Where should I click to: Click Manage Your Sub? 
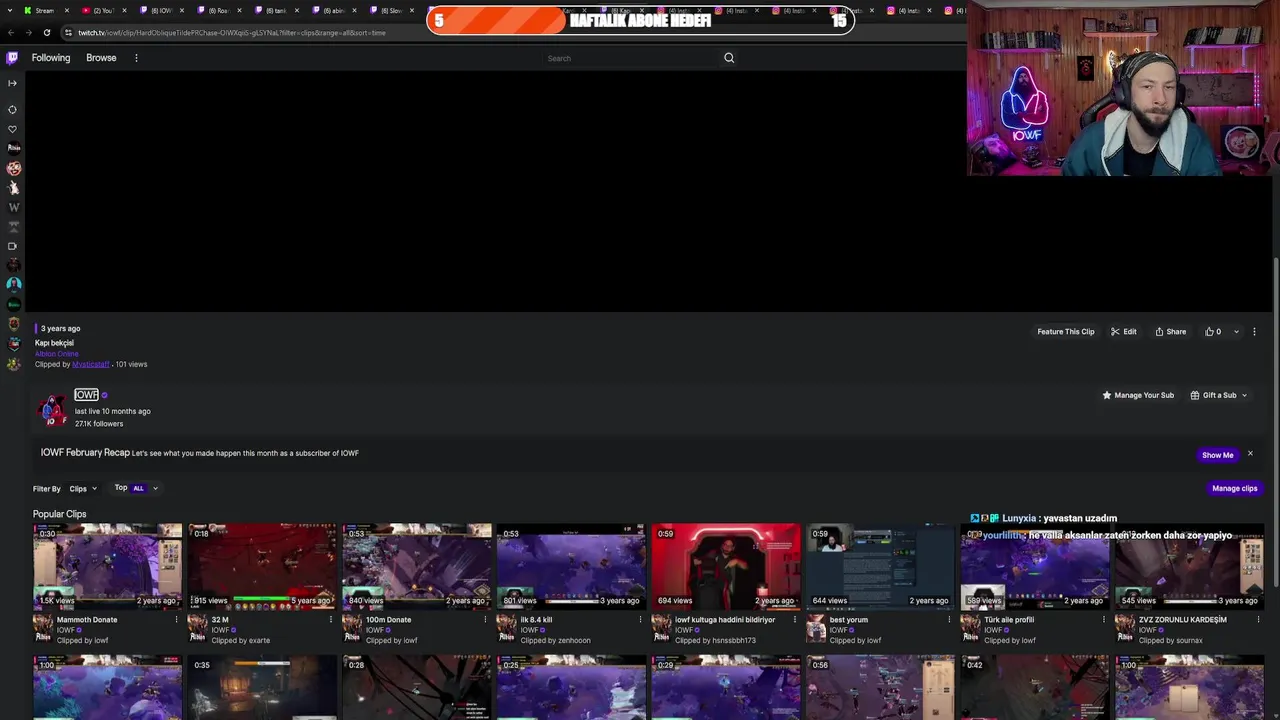click(x=1138, y=395)
